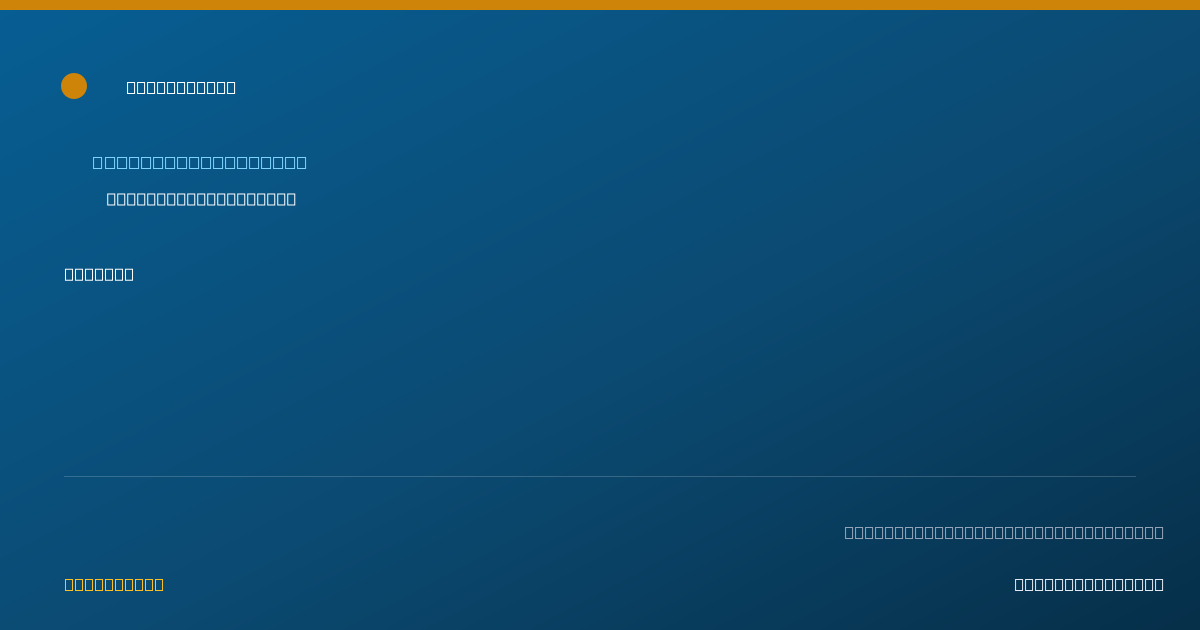
Task: Click the orange circle logo
Action: (x=74, y=86)
